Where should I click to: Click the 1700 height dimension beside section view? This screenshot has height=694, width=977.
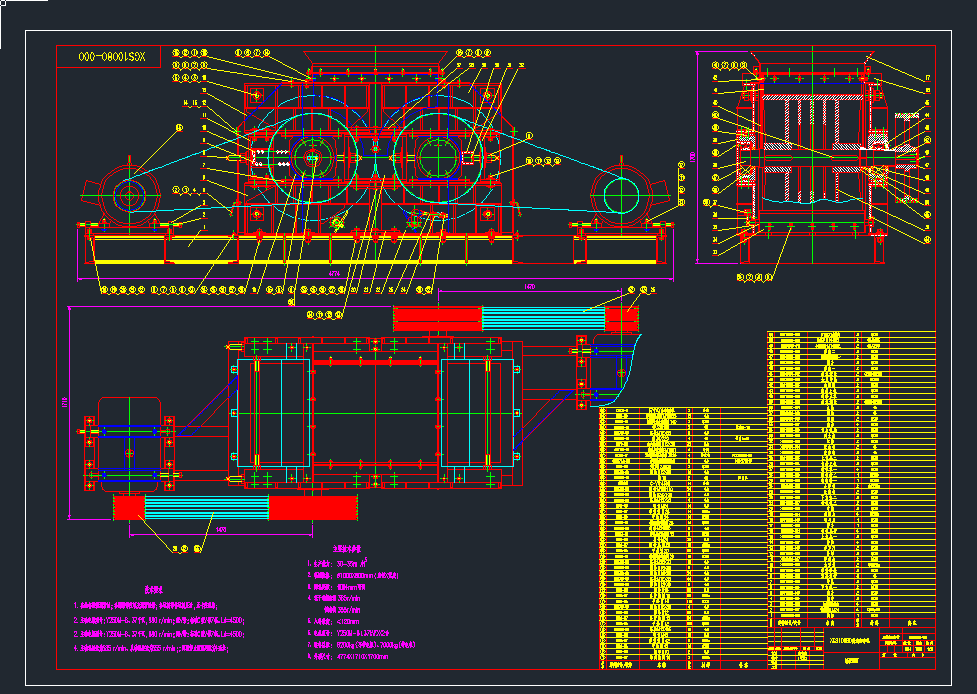pos(693,158)
